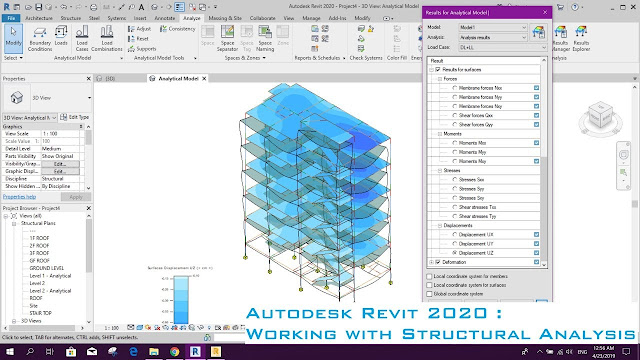Screen dimensions: 640x360
Task: Click the Space Naming tool
Action: (x=265, y=38)
